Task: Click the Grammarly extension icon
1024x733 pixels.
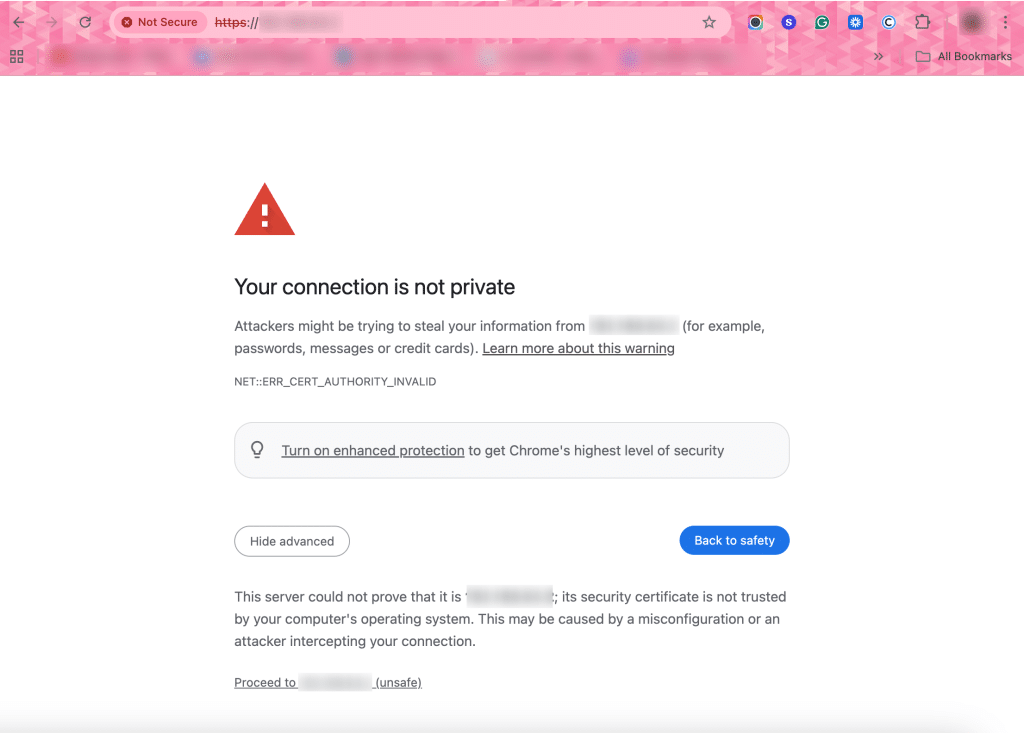Action: [x=822, y=22]
